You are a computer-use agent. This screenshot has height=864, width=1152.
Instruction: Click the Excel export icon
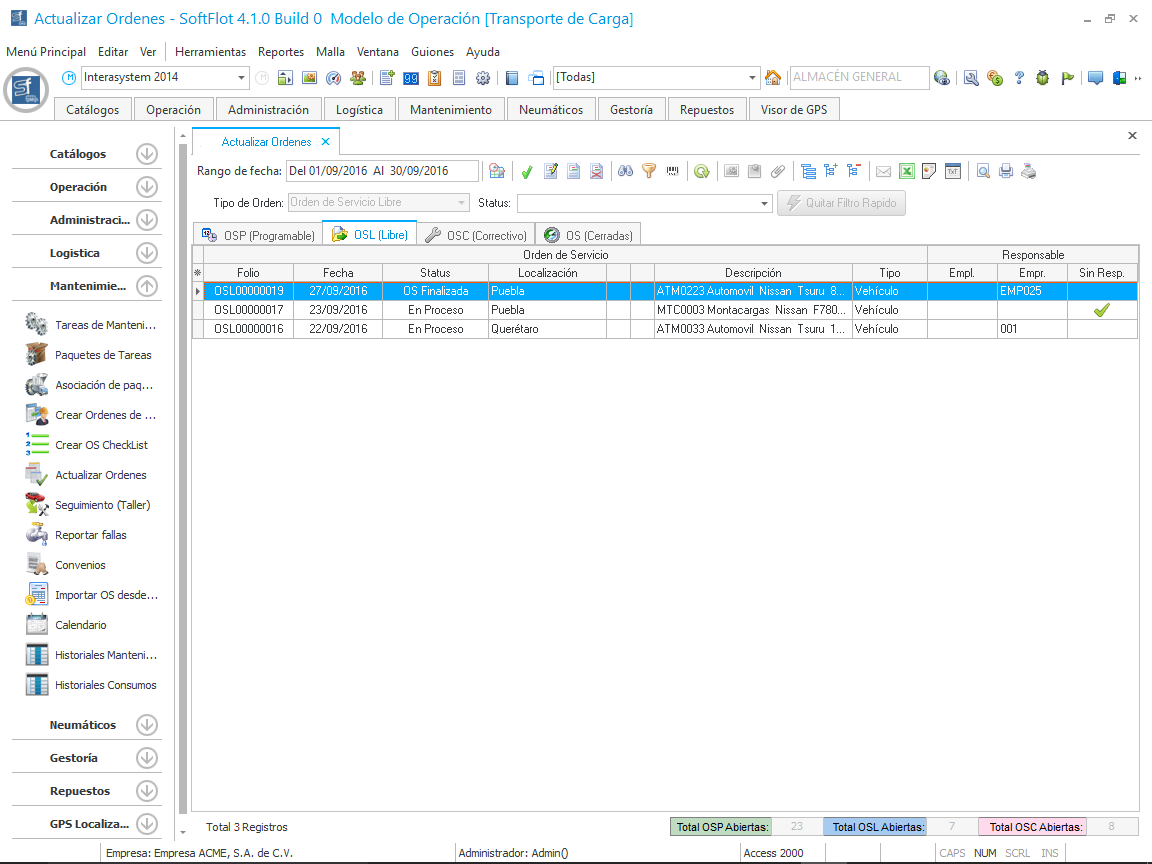[907, 172]
